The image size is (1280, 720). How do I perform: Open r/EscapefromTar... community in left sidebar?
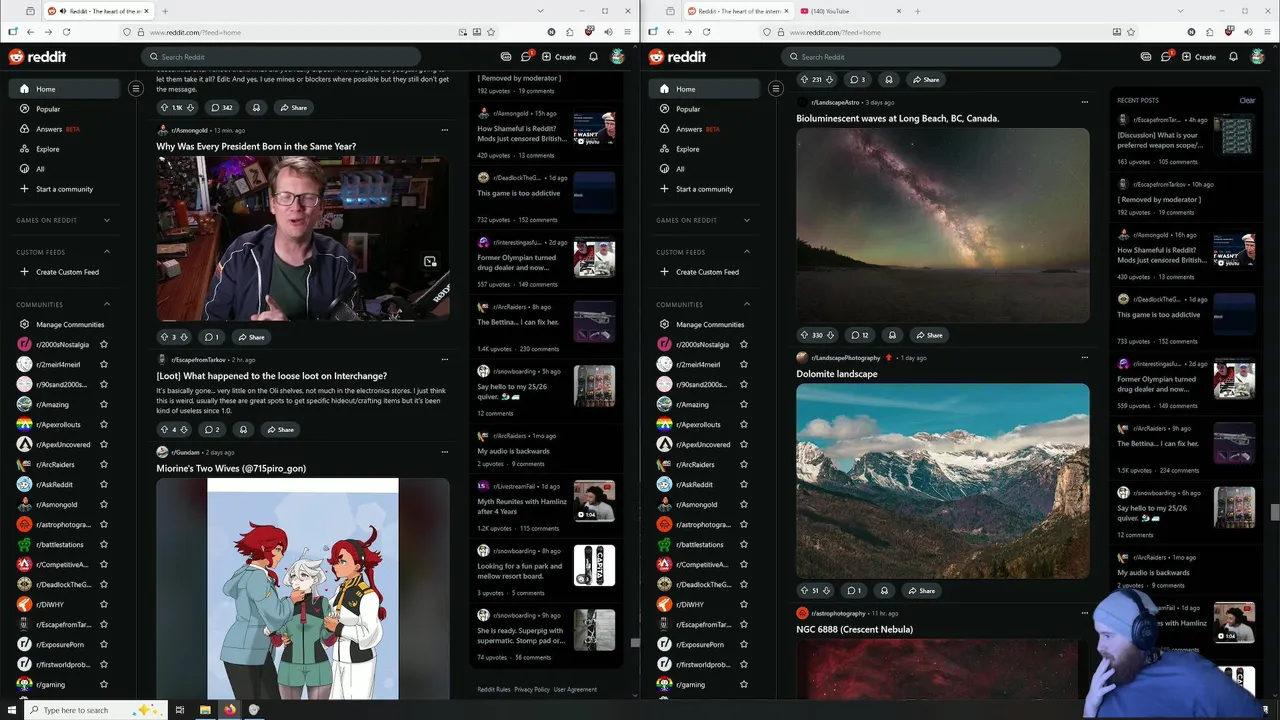coord(64,625)
